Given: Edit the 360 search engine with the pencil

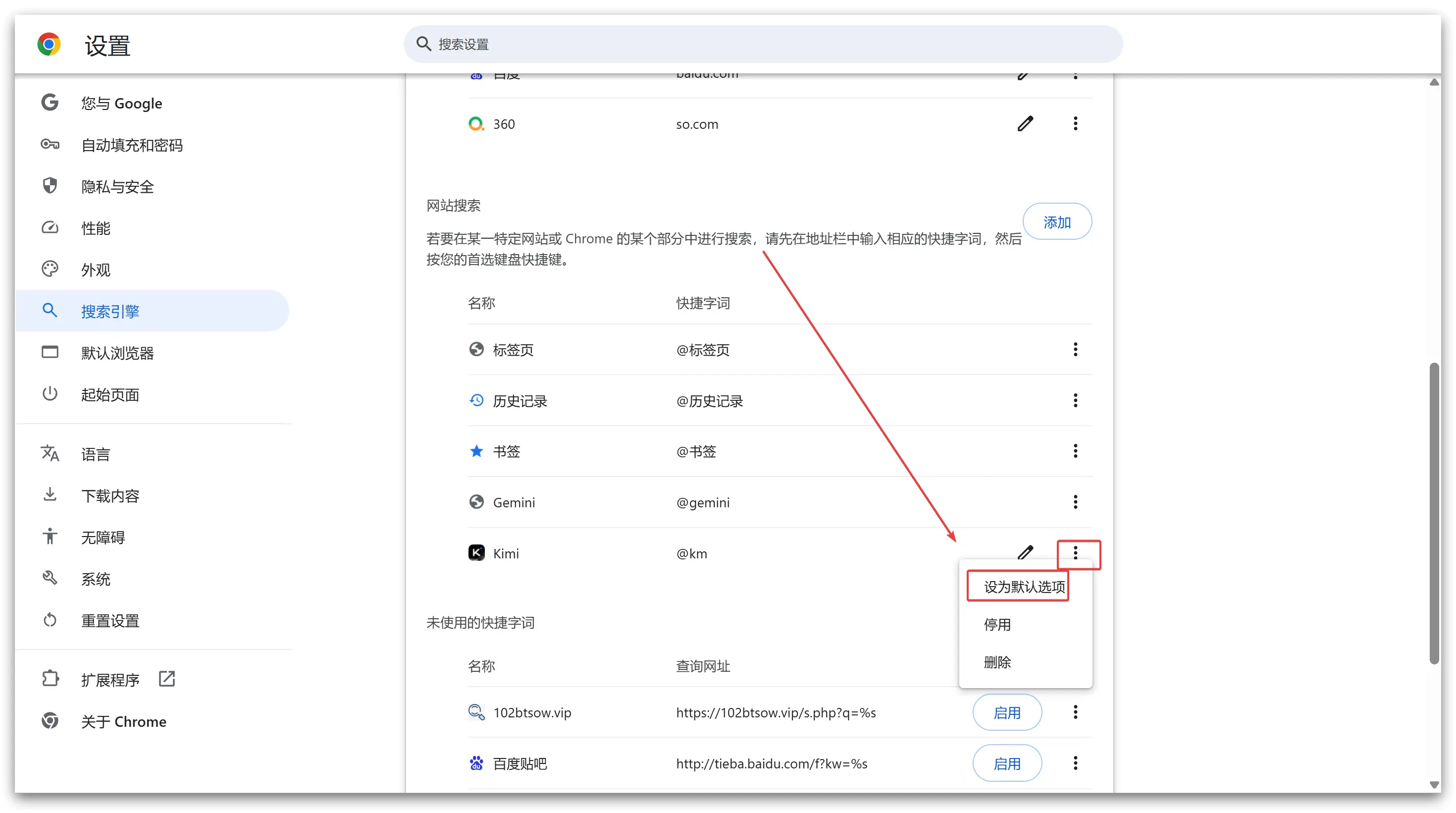Looking at the screenshot, I should [1025, 124].
